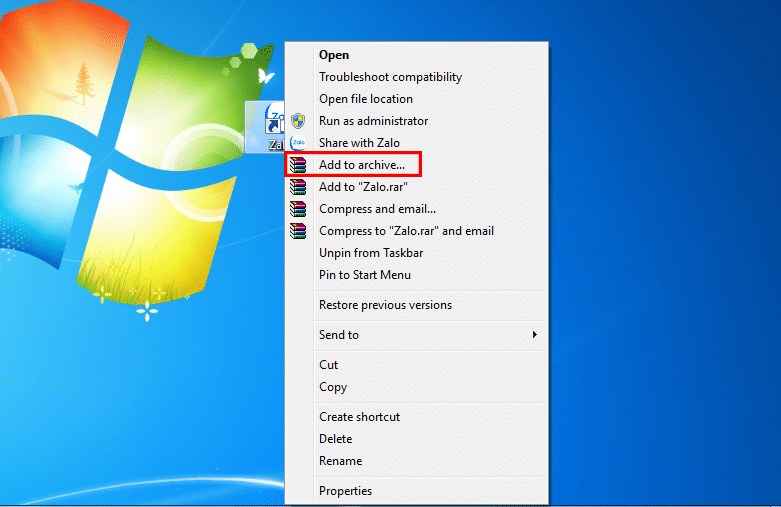Select Copy in the context menu
Screen dimensions: 781x507
pos(417,387)
